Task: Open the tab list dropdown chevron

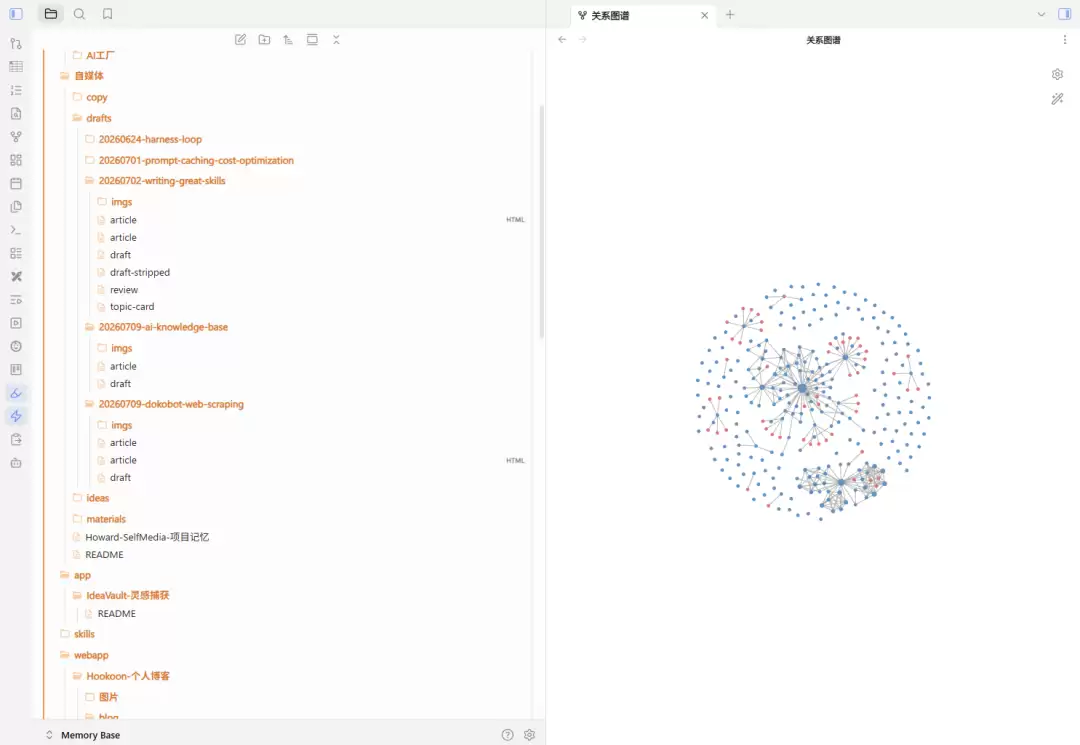Action: 1041,14
